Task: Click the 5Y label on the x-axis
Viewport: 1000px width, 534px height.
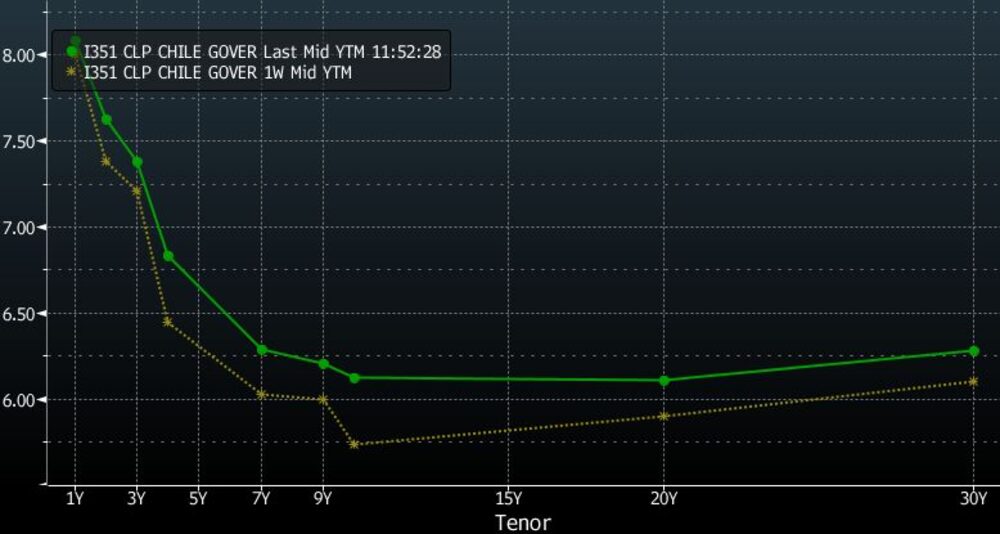Action: [x=198, y=499]
